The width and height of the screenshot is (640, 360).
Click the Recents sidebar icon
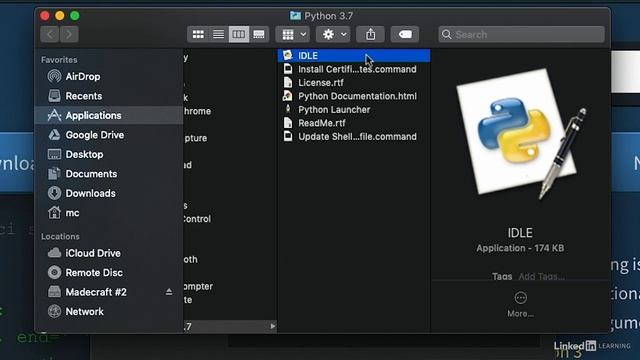[x=54, y=96]
